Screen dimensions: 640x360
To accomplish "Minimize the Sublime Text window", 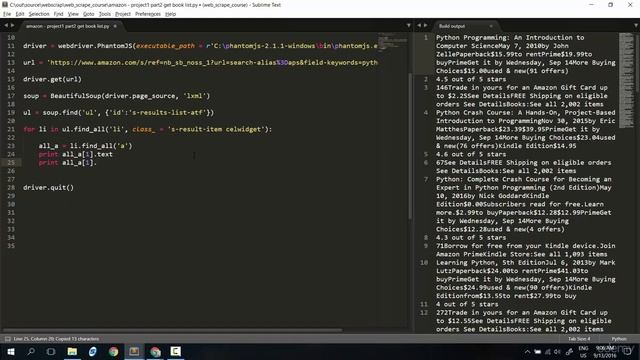I will click(x=591, y=5).
